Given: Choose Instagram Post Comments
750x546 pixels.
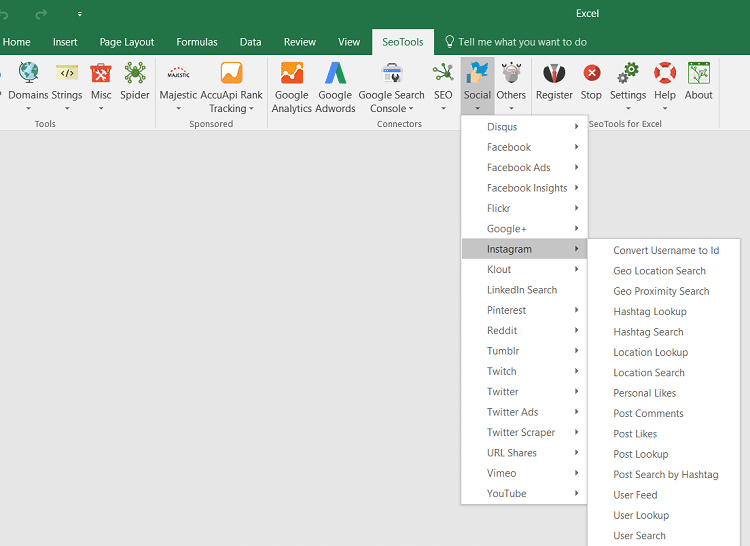Looking at the screenshot, I should pos(664,413).
